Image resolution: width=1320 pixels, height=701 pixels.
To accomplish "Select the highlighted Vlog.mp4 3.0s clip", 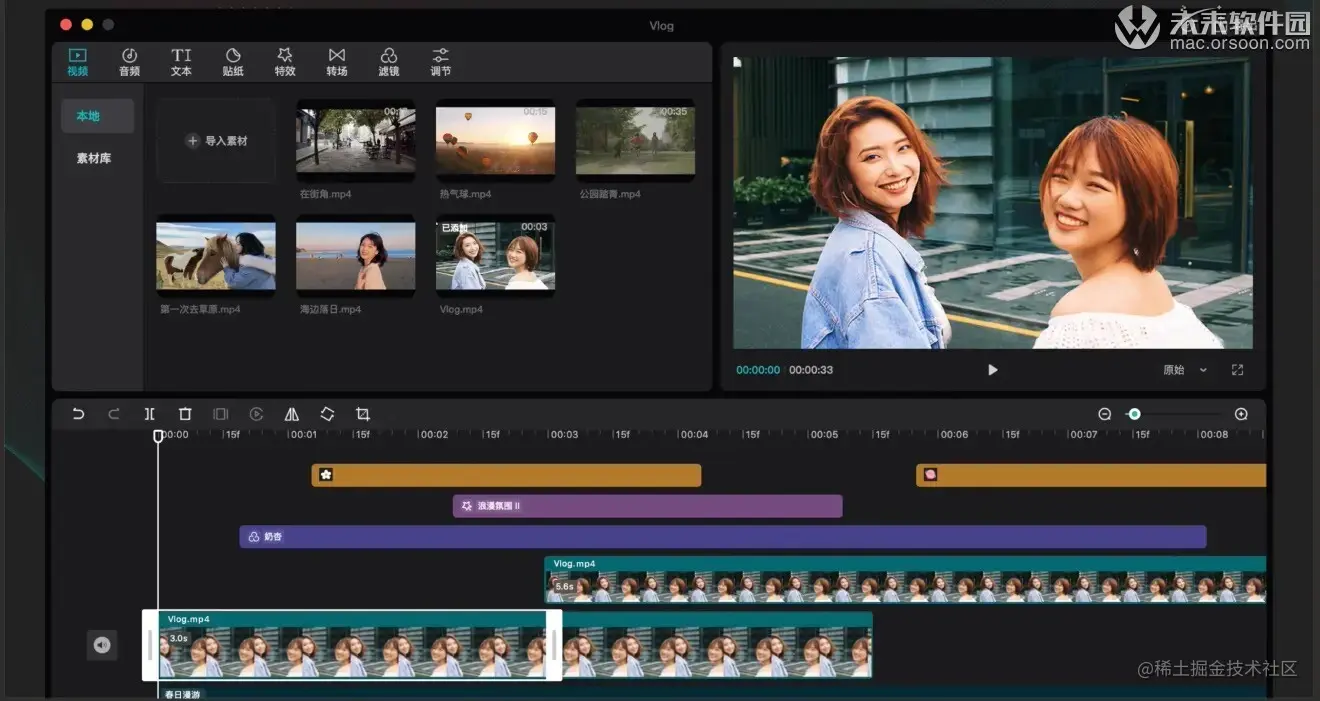I will (352, 645).
